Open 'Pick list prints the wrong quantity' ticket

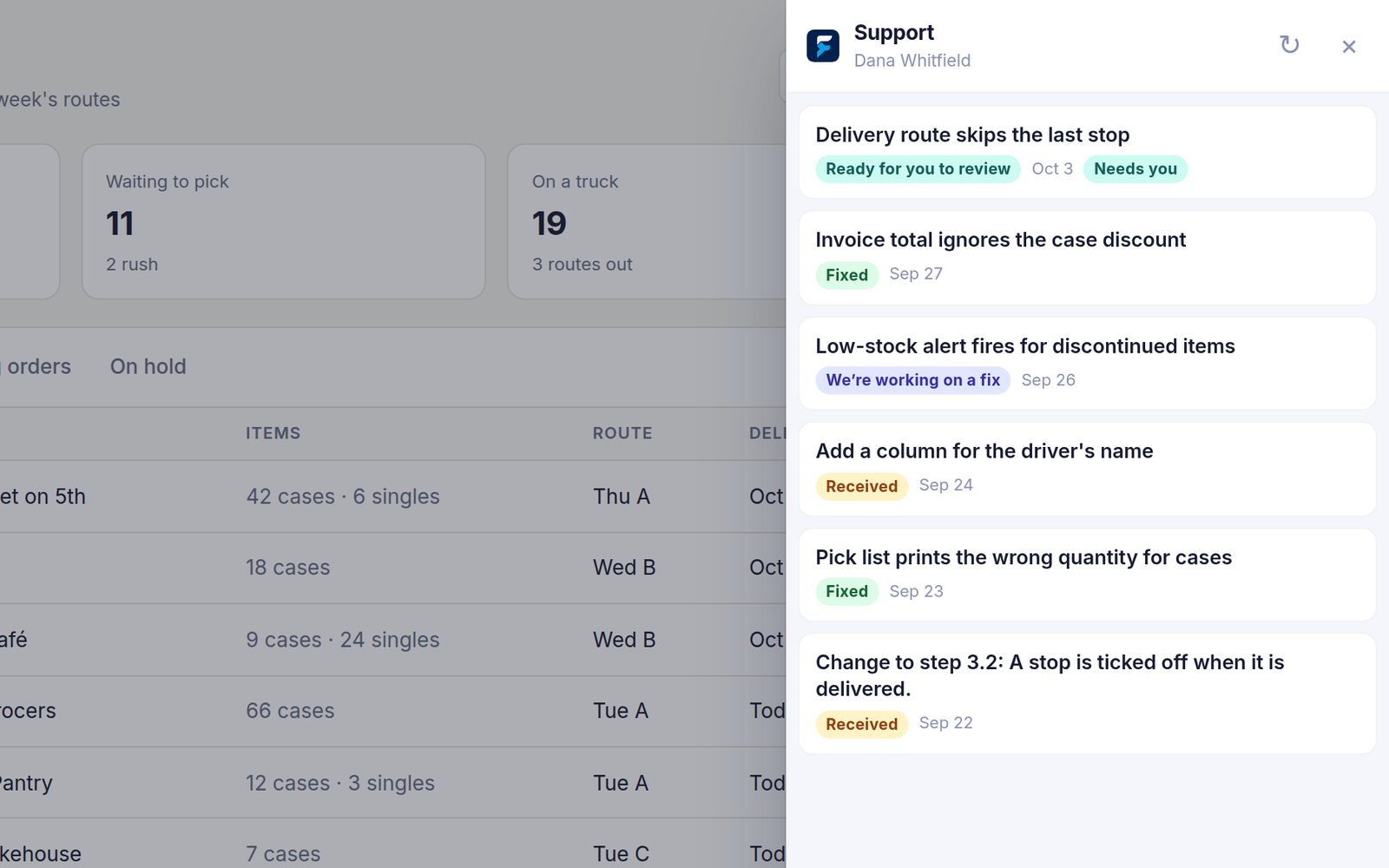click(x=1087, y=575)
